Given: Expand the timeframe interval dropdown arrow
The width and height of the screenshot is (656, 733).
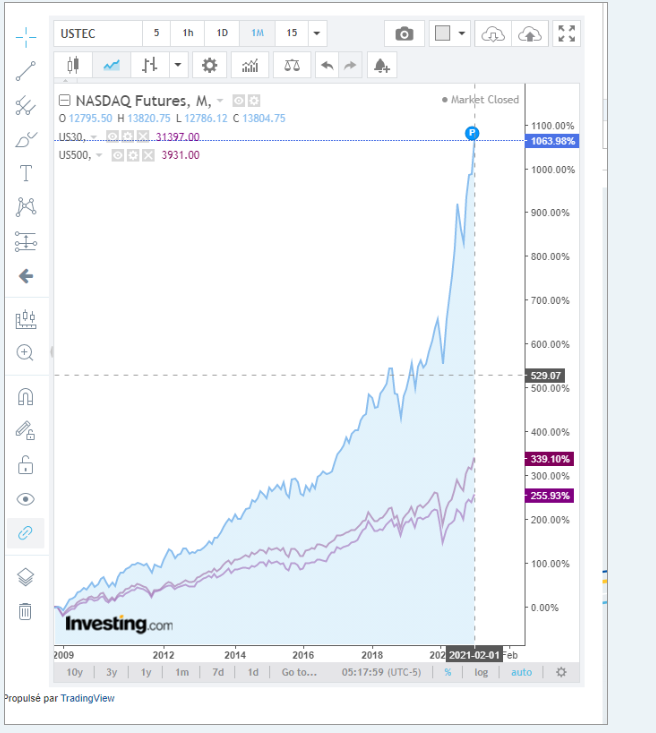Looking at the screenshot, I should coord(317,33).
